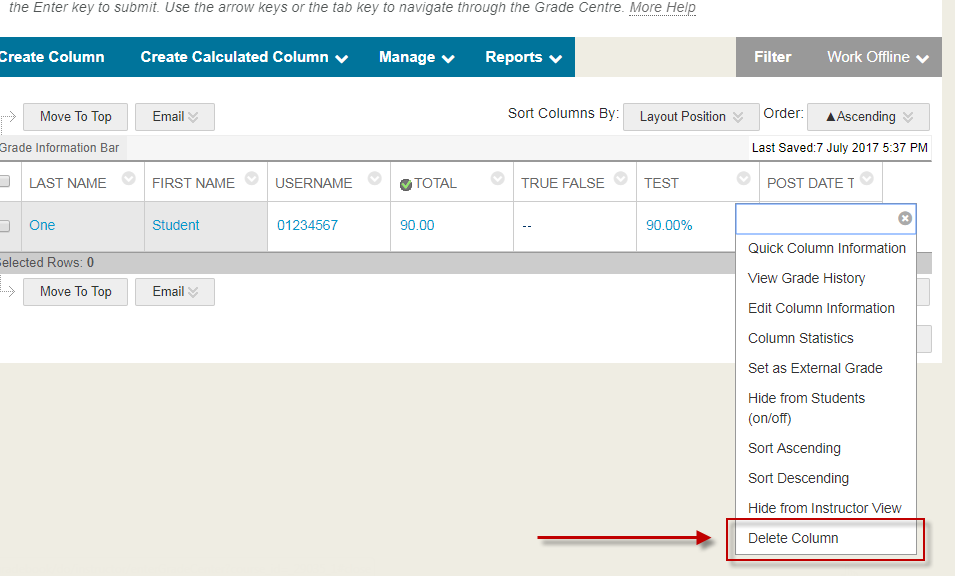Toggle the select-all checkbox in header row
Screen dimensions: 955x576
coord(5,182)
